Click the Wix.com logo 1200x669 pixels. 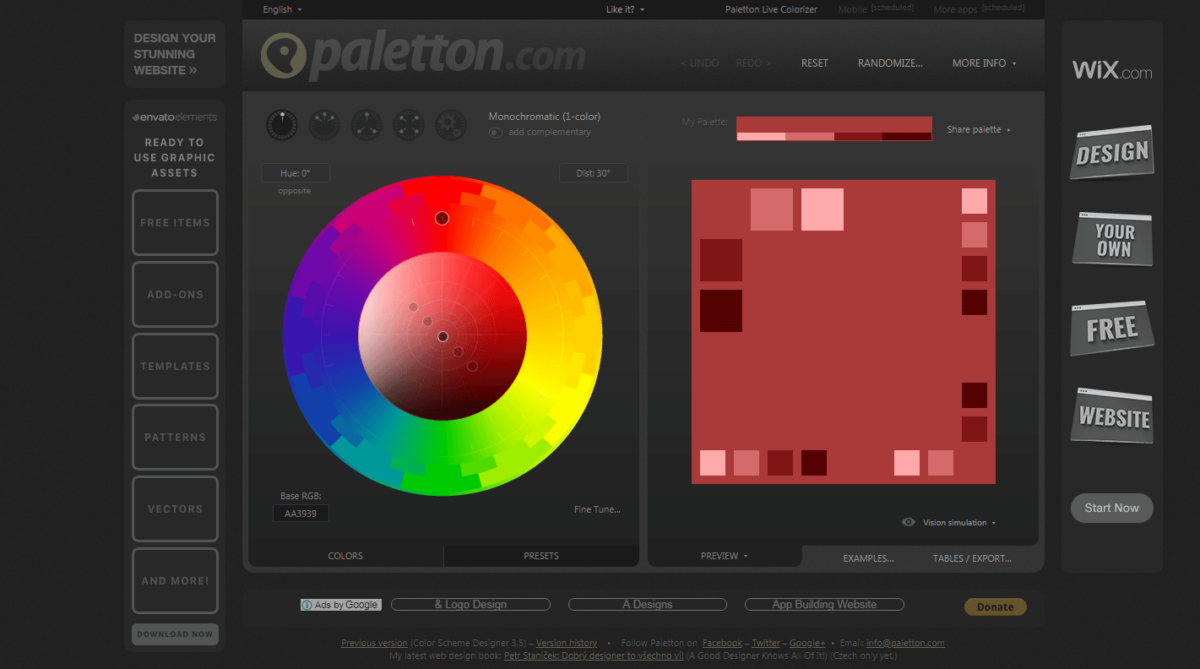(x=1111, y=71)
